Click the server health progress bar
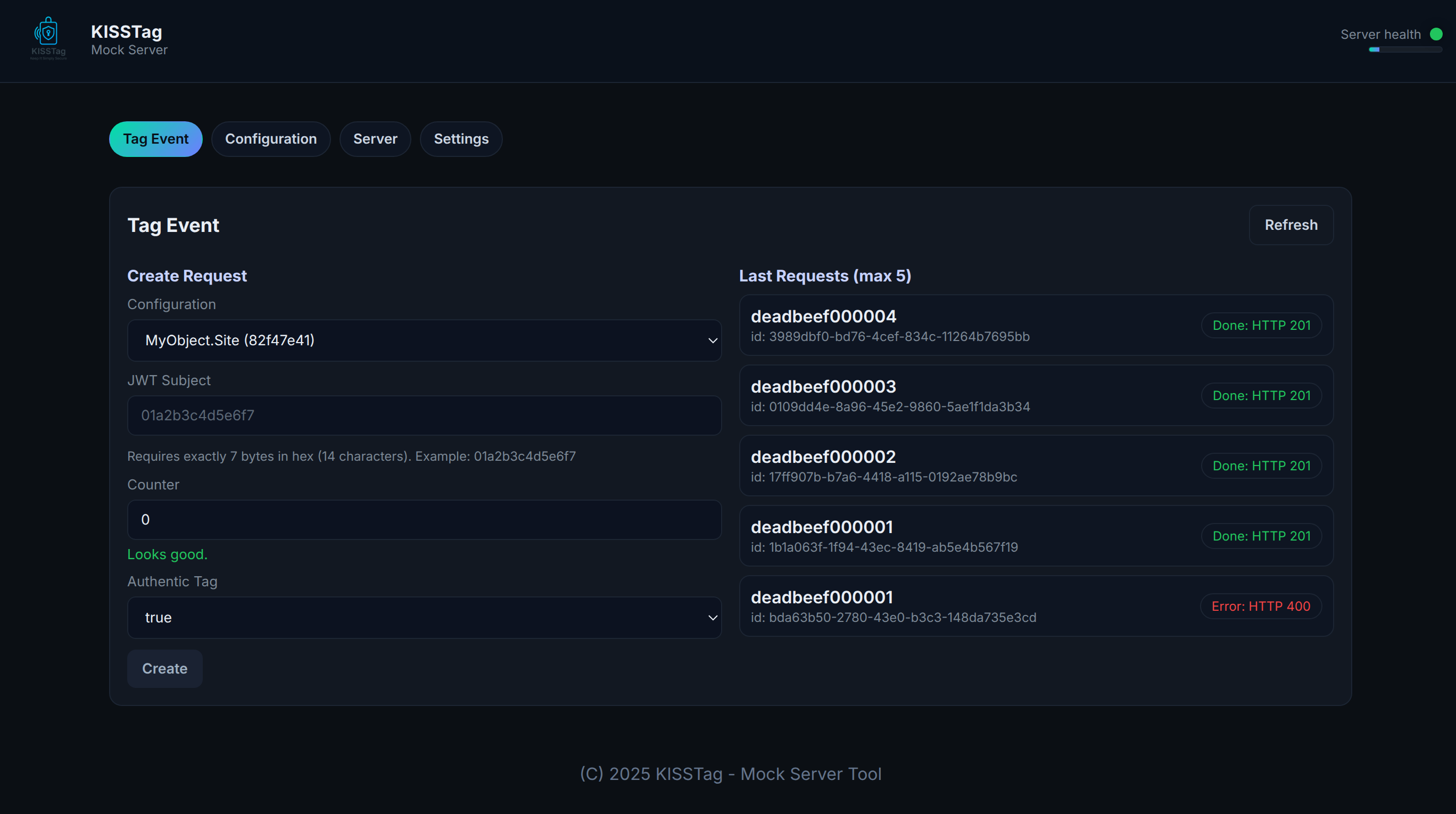The image size is (1456, 814). point(1405,49)
